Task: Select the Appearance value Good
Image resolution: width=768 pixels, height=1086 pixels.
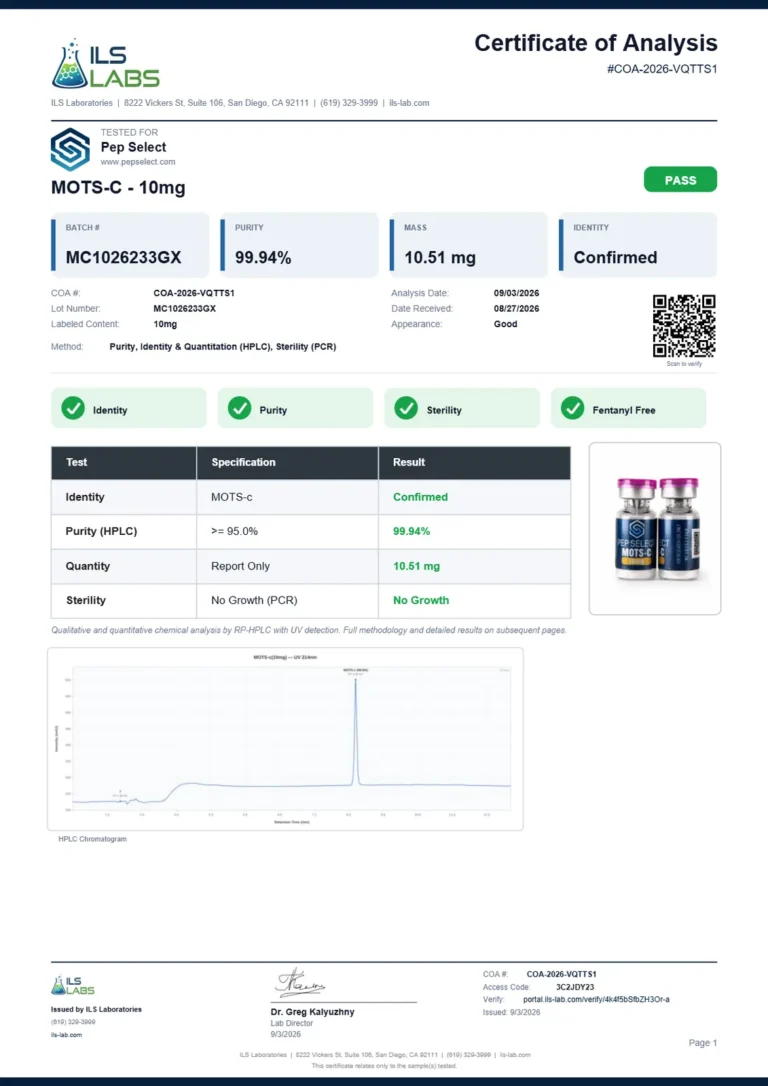Action: pos(506,323)
